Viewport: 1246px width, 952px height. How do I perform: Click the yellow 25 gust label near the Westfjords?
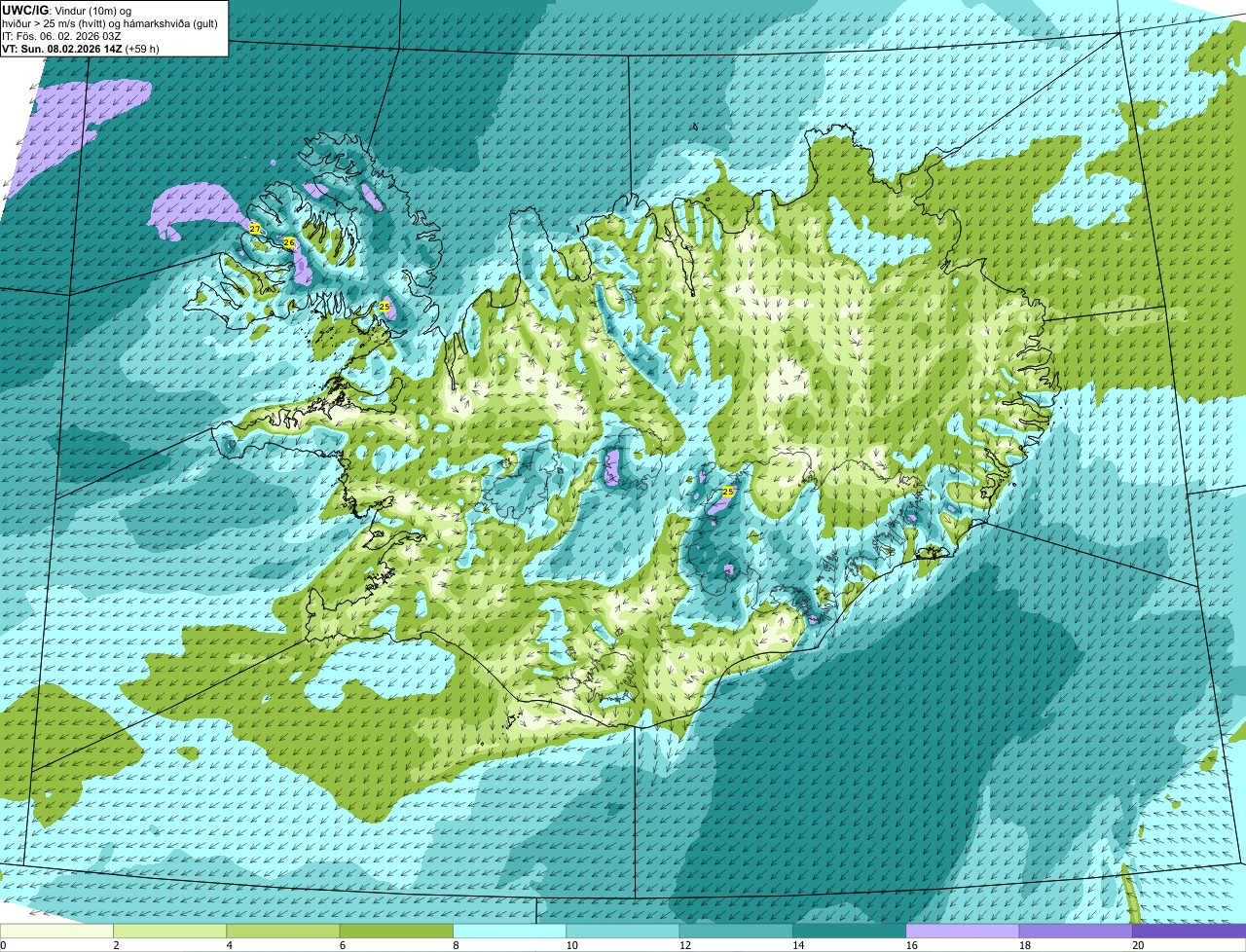click(x=385, y=307)
